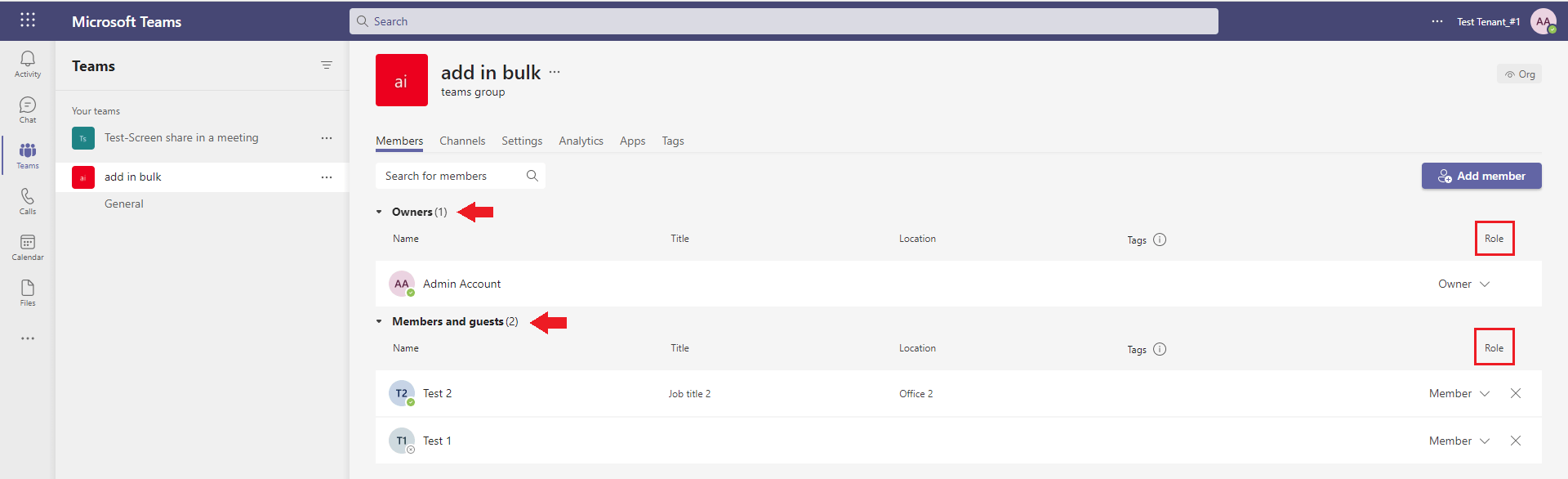Click the info icon by Owners Tags column
This screenshot has height=479, width=1568.
click(x=1160, y=239)
